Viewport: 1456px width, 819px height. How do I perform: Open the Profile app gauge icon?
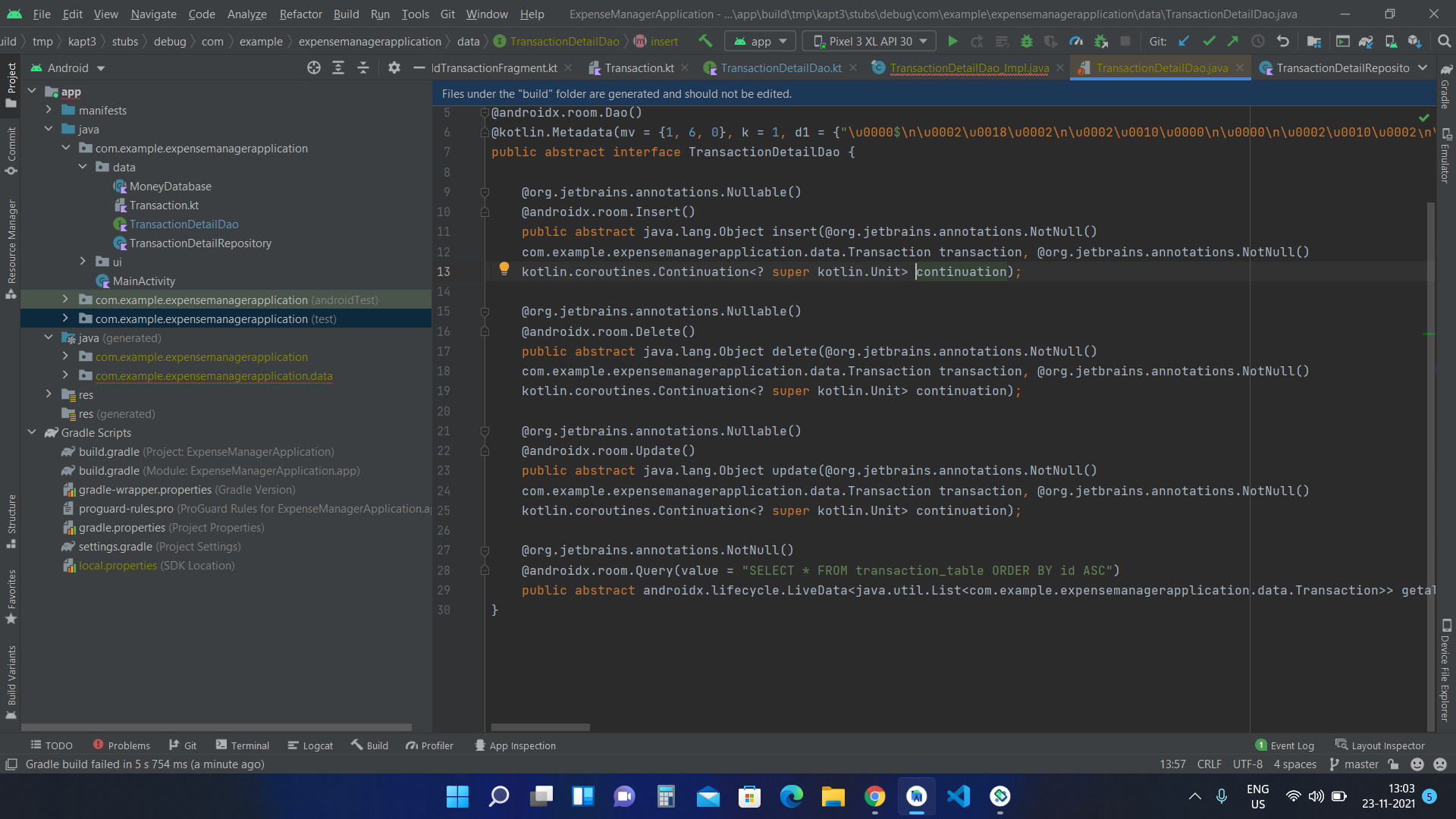(x=1076, y=41)
